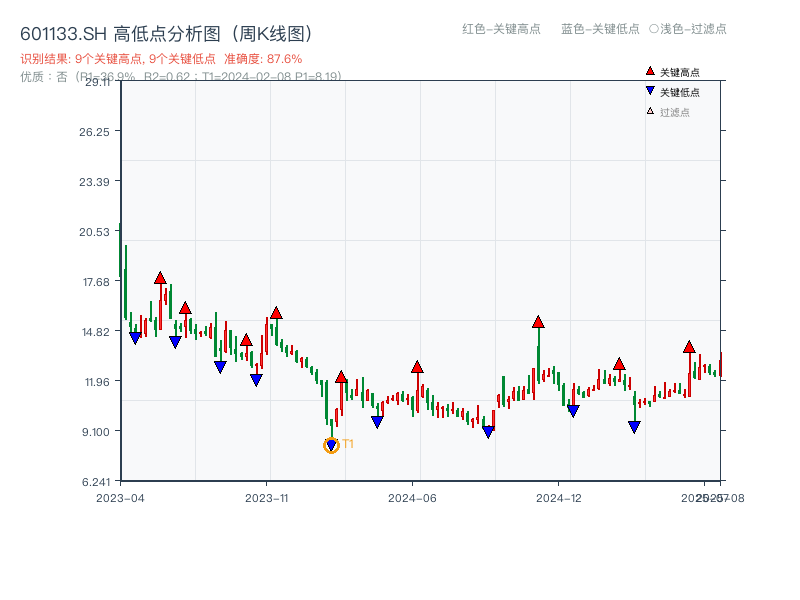Click the grey 优质：否 parameters line
This screenshot has width=800, height=600.
(x=181, y=77)
